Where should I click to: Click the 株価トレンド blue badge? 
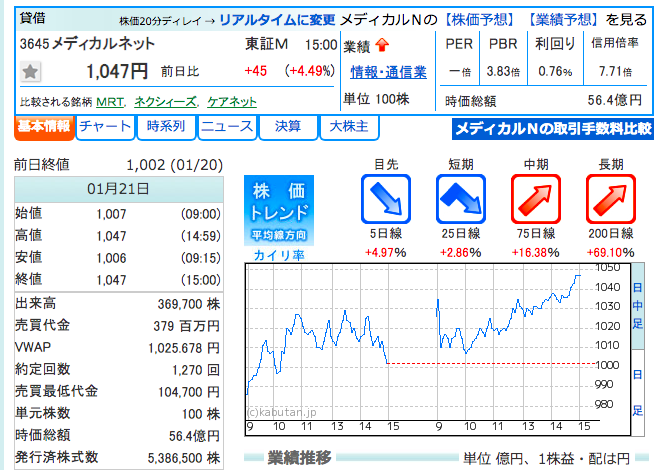(279, 210)
